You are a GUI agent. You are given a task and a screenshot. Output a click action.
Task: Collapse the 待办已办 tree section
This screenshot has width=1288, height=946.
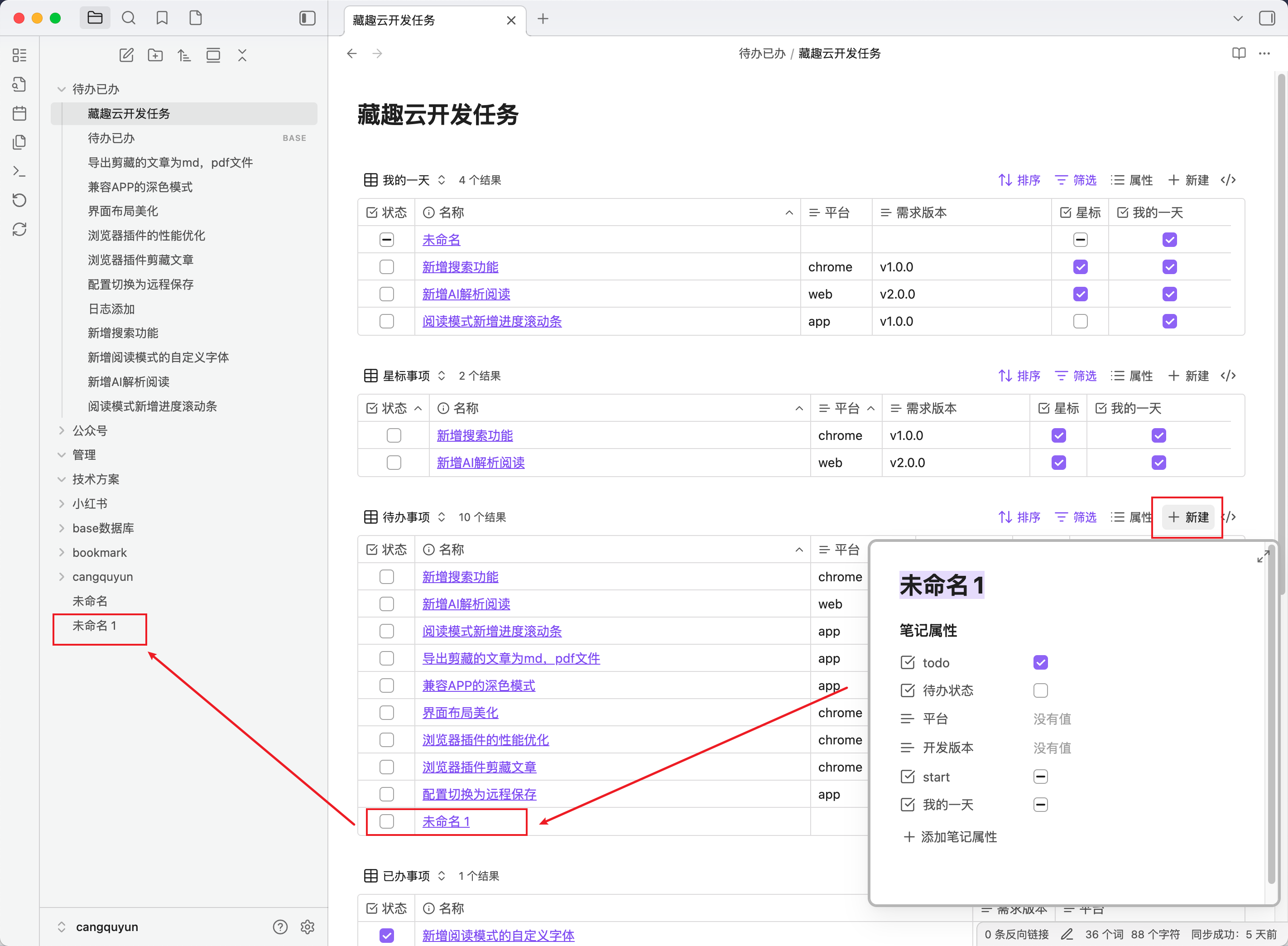(x=62, y=89)
